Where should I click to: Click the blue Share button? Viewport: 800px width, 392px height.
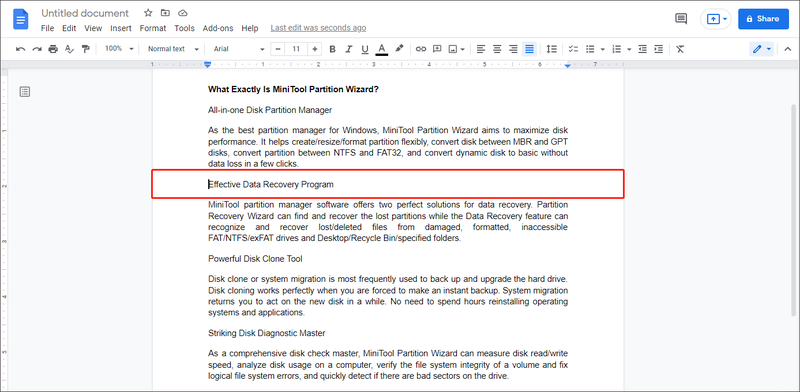(x=763, y=19)
